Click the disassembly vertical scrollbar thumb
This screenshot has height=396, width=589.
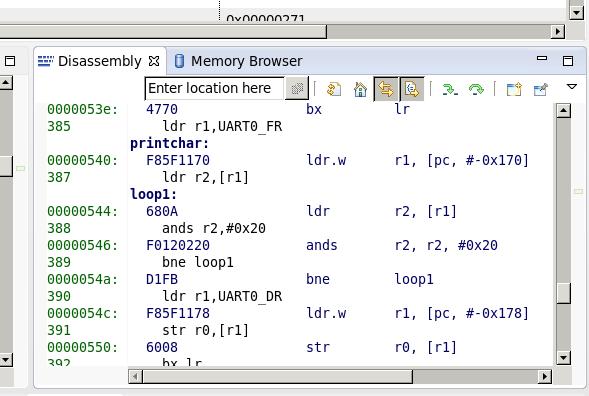pyautogui.click(x=563, y=293)
